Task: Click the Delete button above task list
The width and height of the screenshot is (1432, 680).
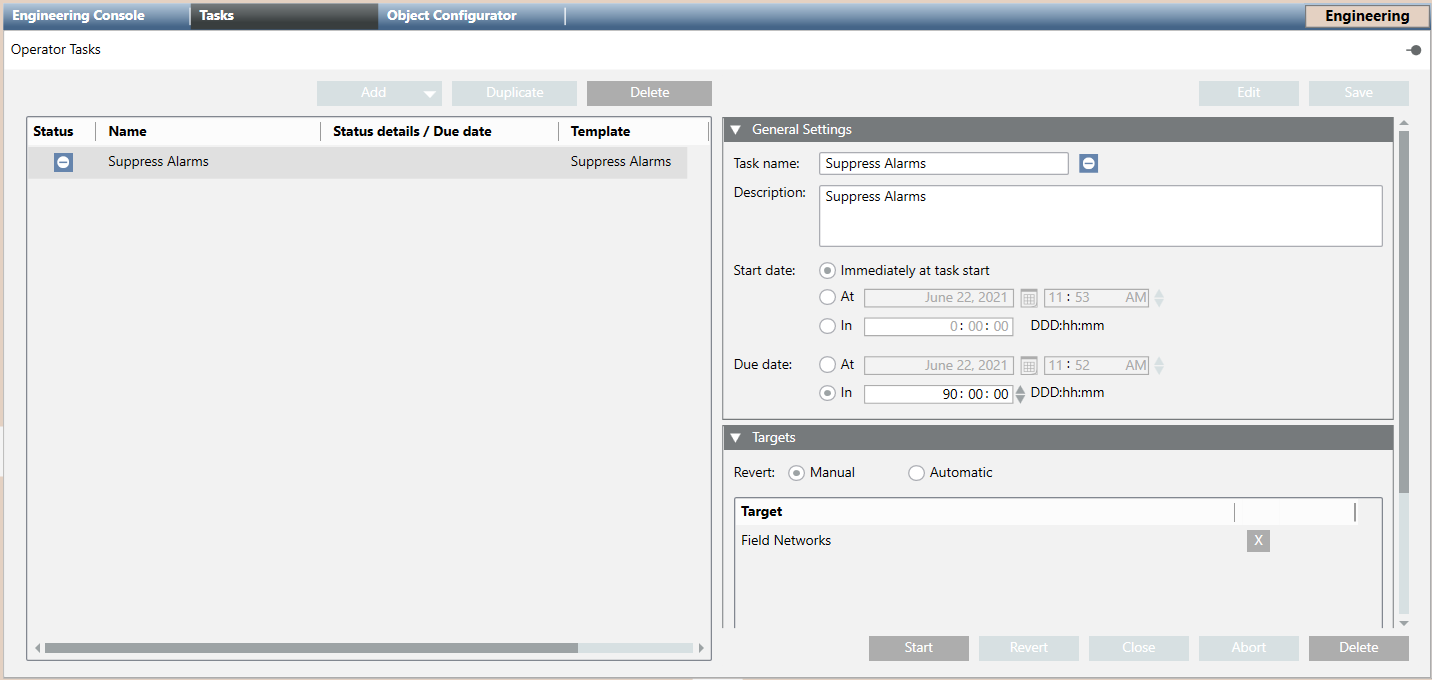Action: click(x=649, y=93)
